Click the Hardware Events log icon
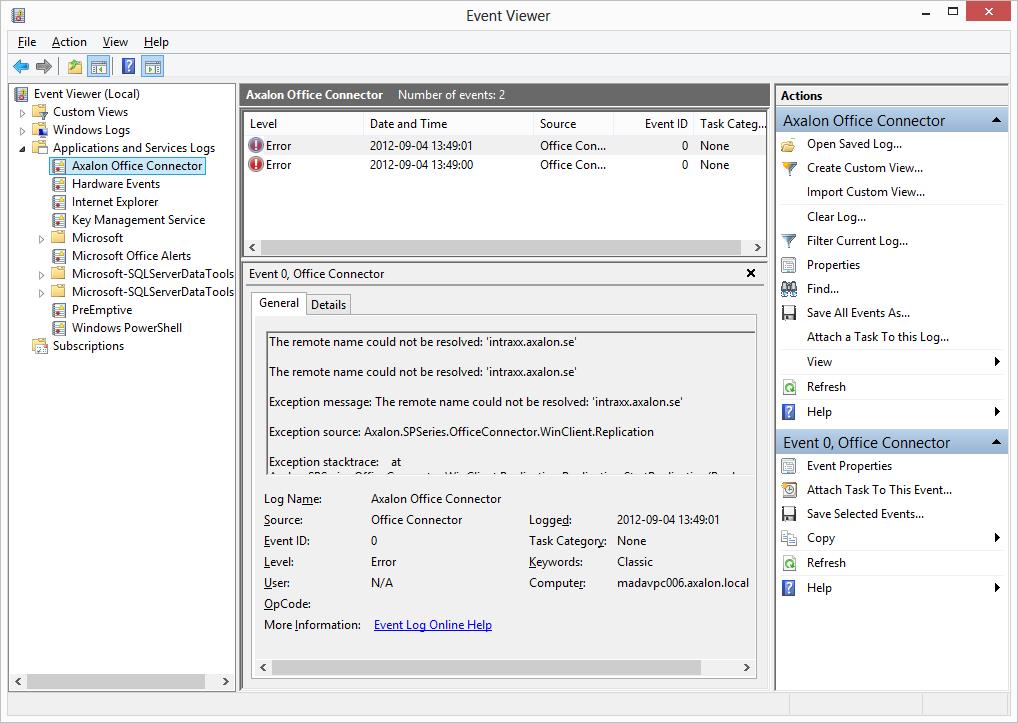Screen dimensions: 1018x723 click(x=59, y=184)
